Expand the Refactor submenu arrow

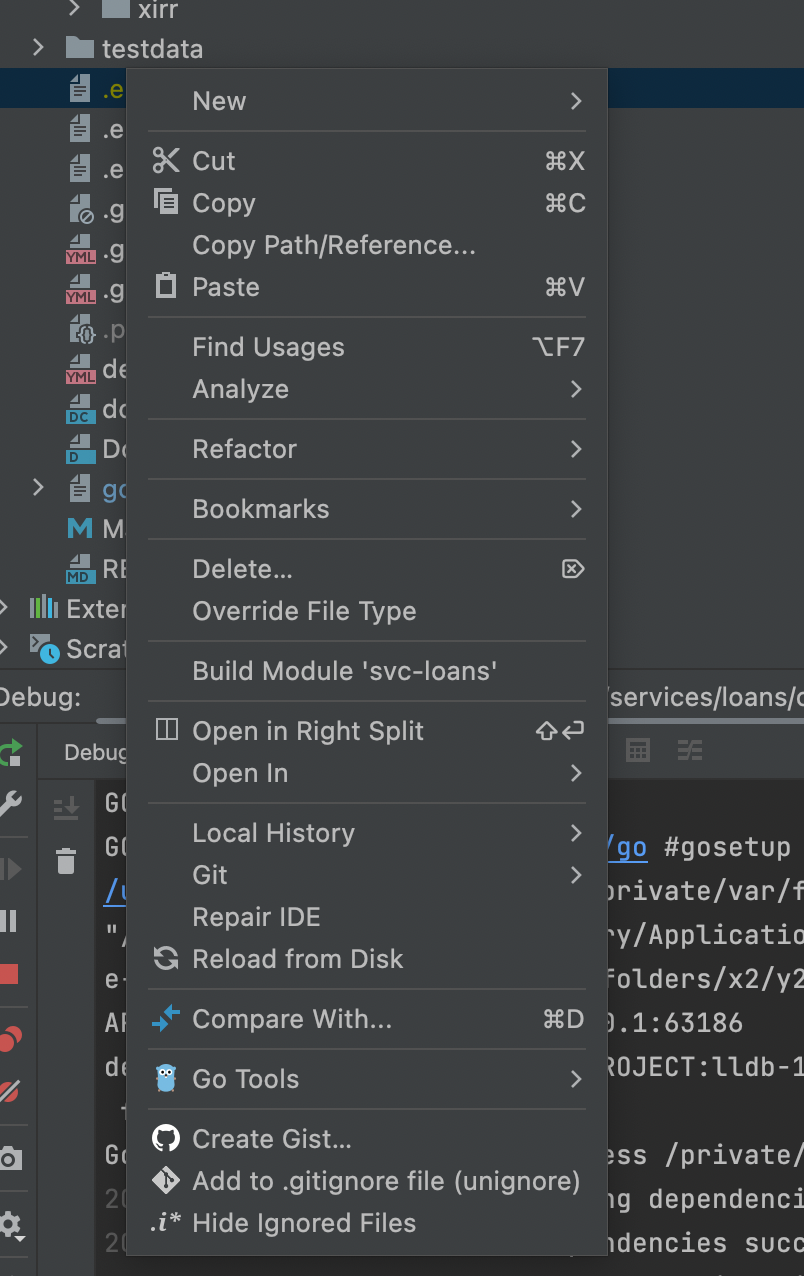(x=576, y=449)
